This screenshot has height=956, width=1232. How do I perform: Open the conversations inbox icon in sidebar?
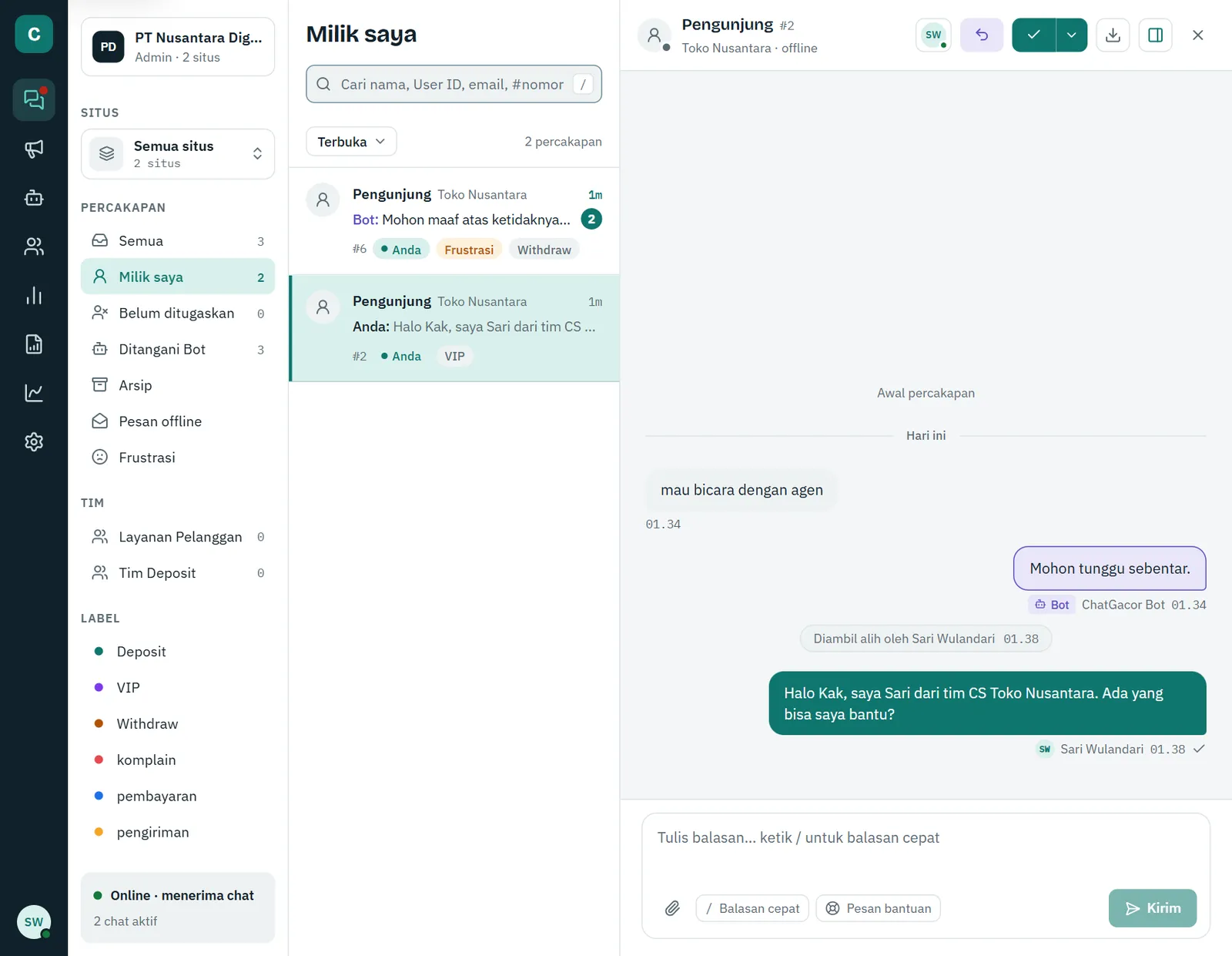pyautogui.click(x=34, y=99)
